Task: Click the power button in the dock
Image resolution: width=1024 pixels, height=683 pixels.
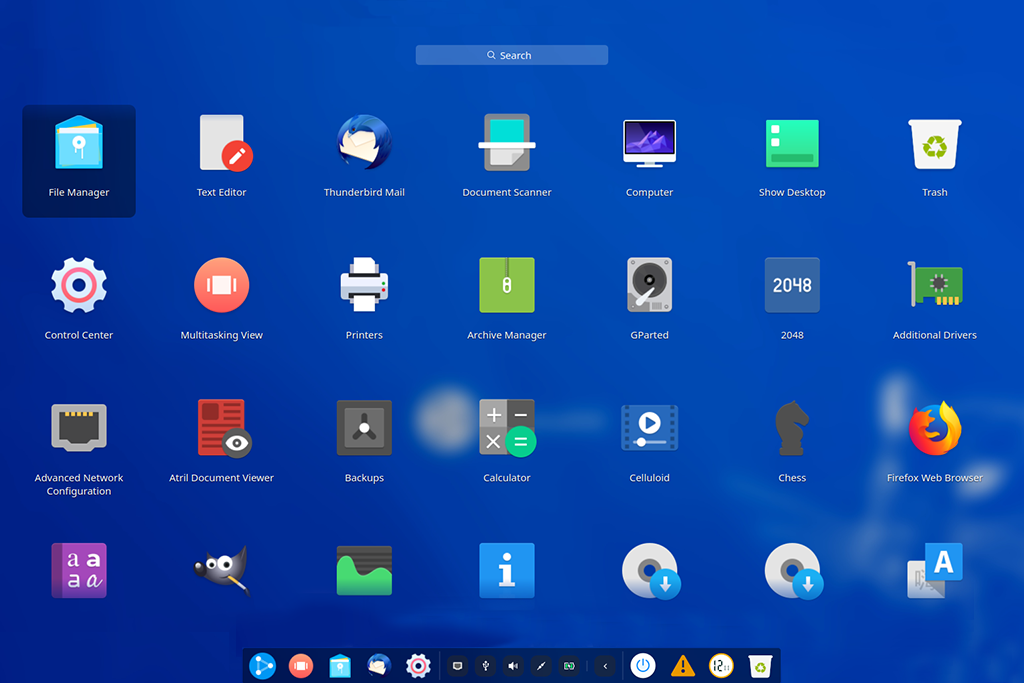Action: click(x=643, y=665)
